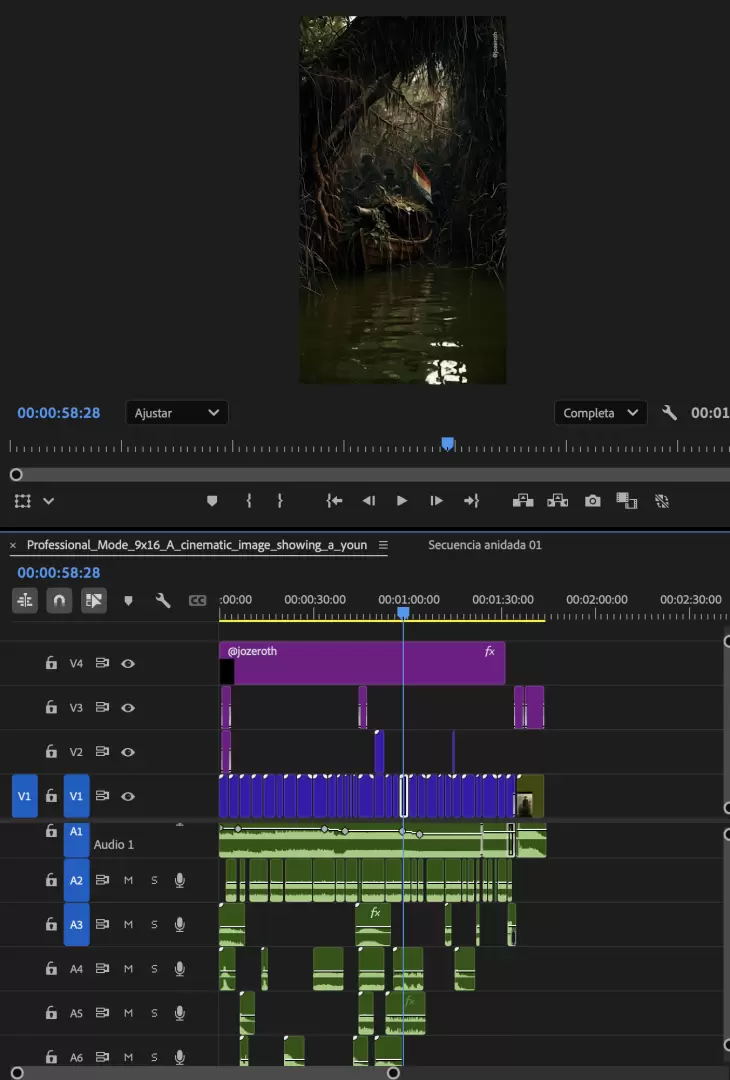Add a marker in the timeline
Screen dimensions: 730x1080
click(128, 601)
